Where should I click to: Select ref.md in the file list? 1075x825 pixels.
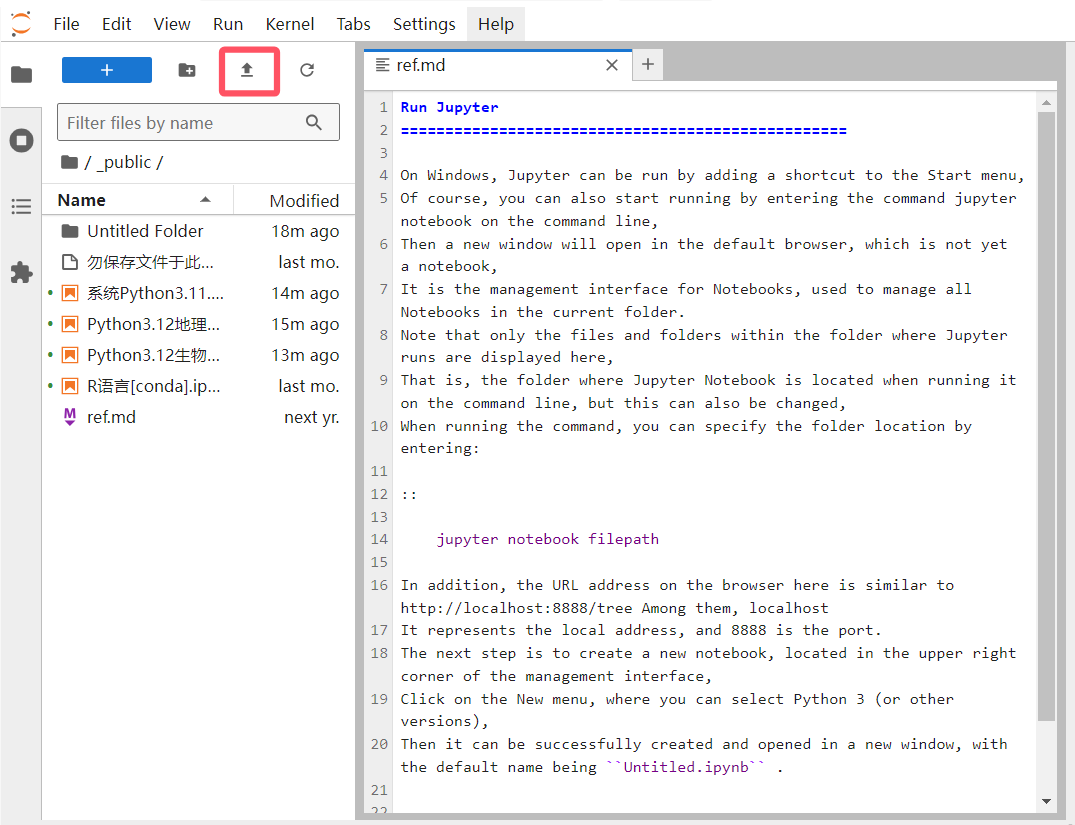click(x=198, y=417)
